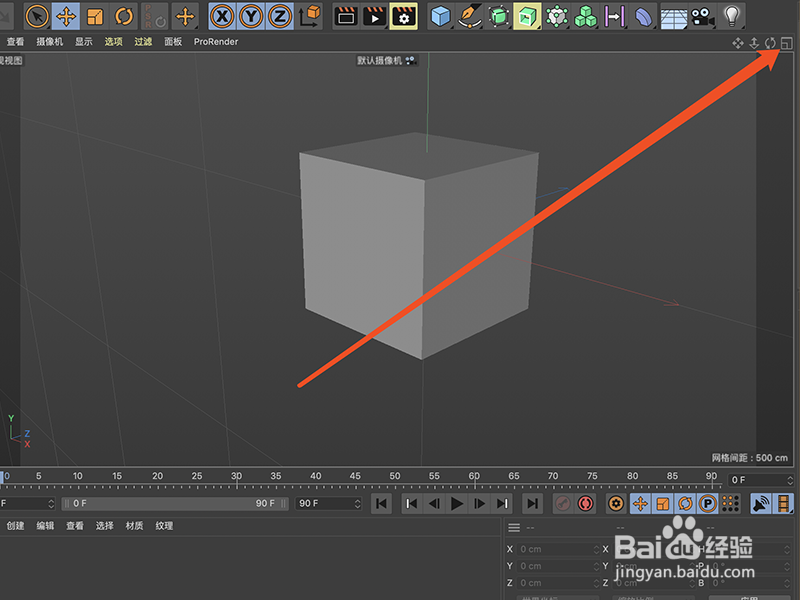Toggle Z axis lock
800x600 pixels.
(x=280, y=16)
